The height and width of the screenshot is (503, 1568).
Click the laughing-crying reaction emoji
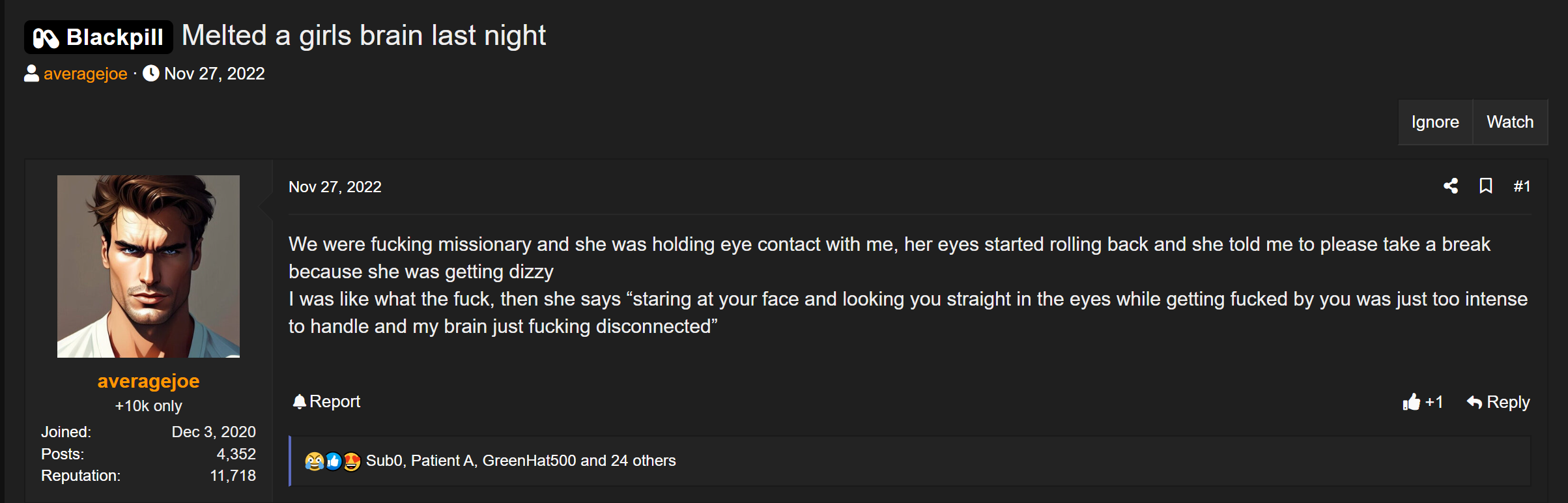pos(315,461)
